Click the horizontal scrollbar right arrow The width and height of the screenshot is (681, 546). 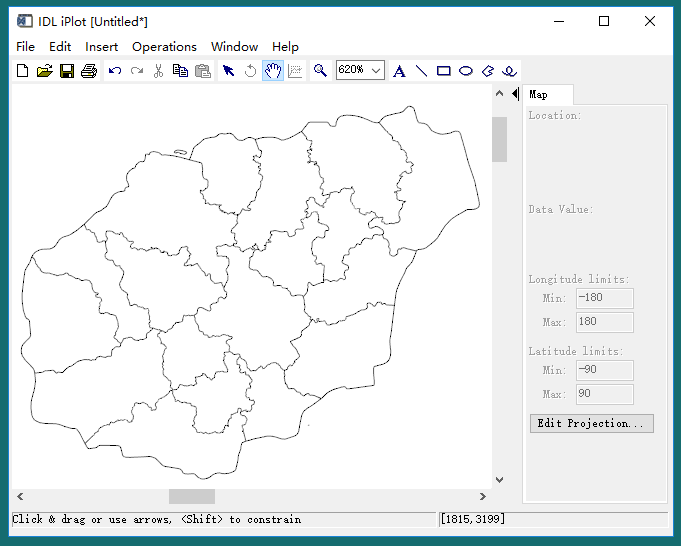pos(483,496)
